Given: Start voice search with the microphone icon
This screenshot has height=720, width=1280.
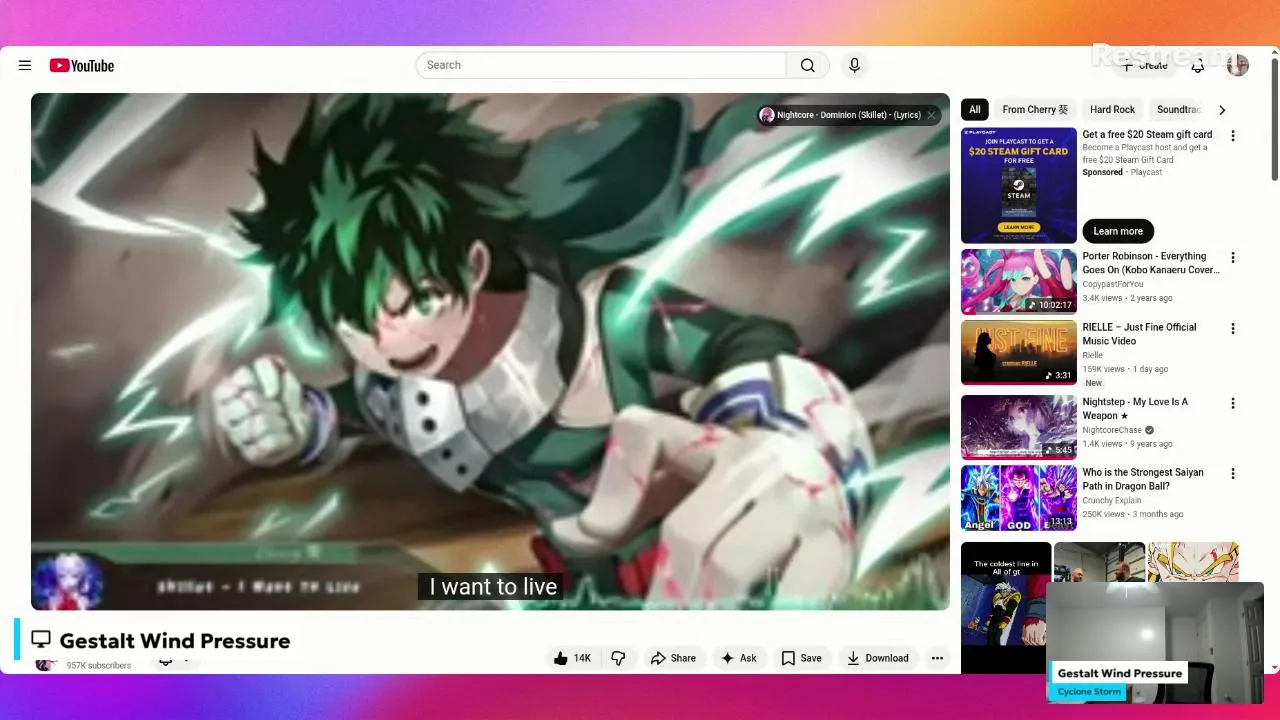Looking at the screenshot, I should pos(854,65).
